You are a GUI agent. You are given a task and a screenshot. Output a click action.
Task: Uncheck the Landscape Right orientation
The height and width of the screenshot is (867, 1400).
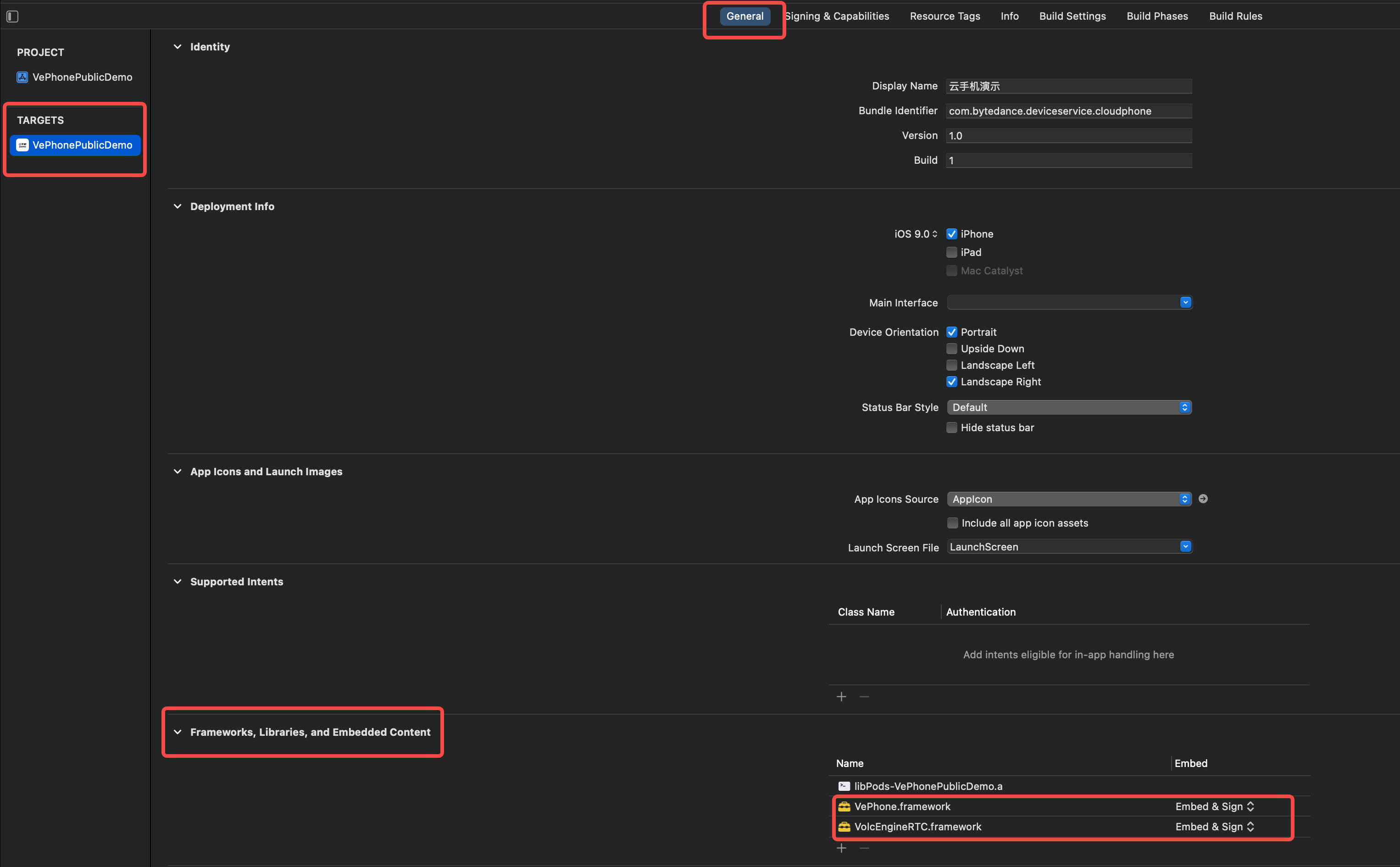[x=952, y=382]
